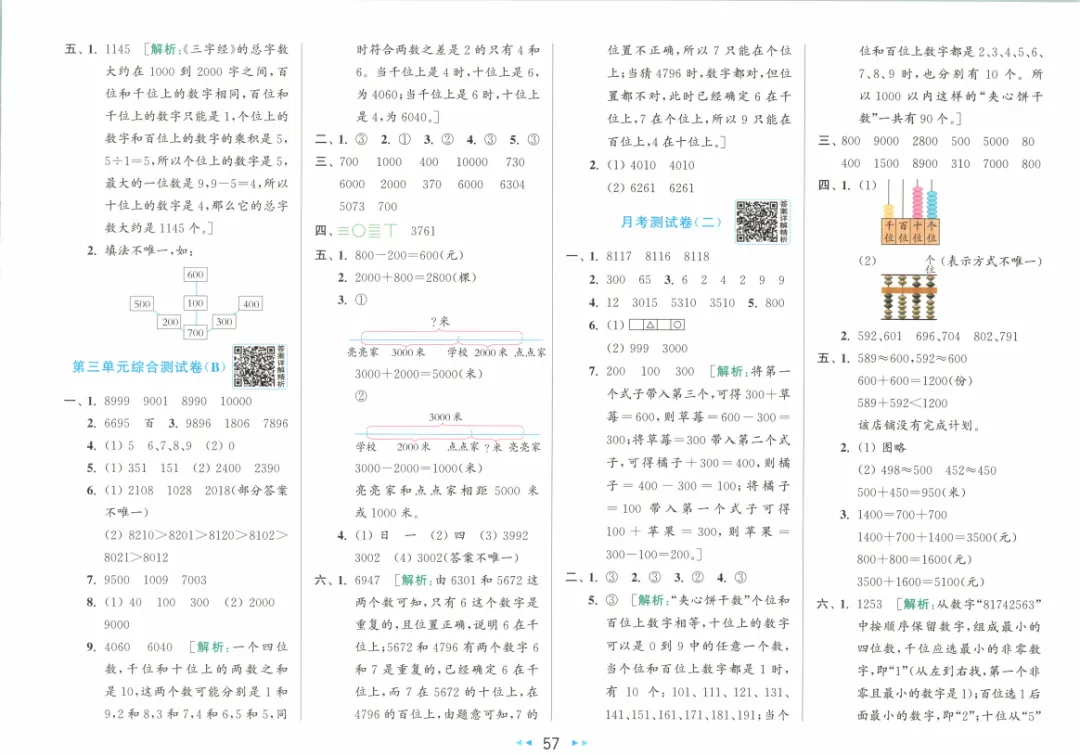Click the box containing 600 in number diagram
Image resolution: width=1080 pixels, height=755 pixels.
pyautogui.click(x=196, y=274)
